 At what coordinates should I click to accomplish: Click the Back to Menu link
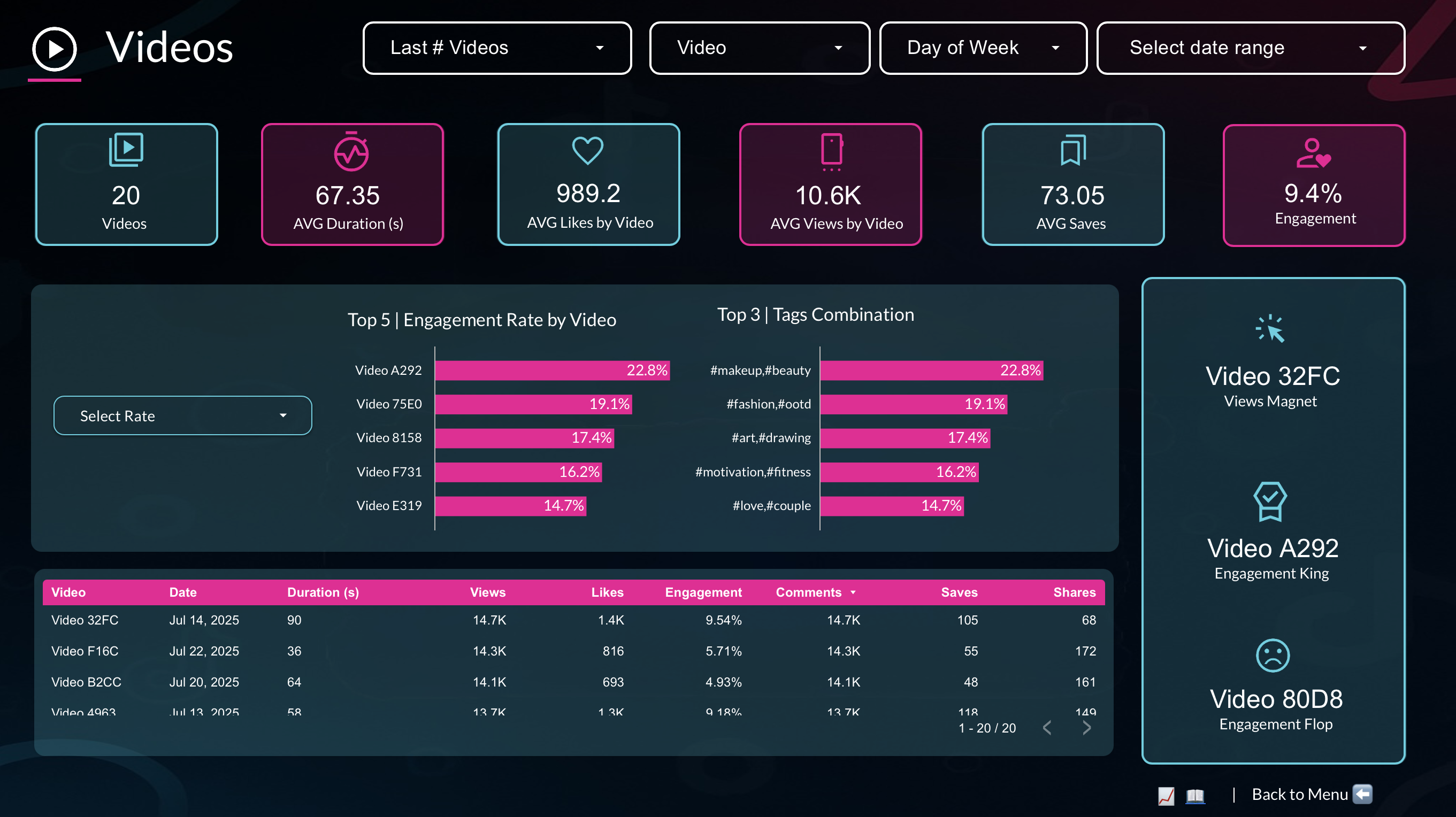pyautogui.click(x=1299, y=795)
